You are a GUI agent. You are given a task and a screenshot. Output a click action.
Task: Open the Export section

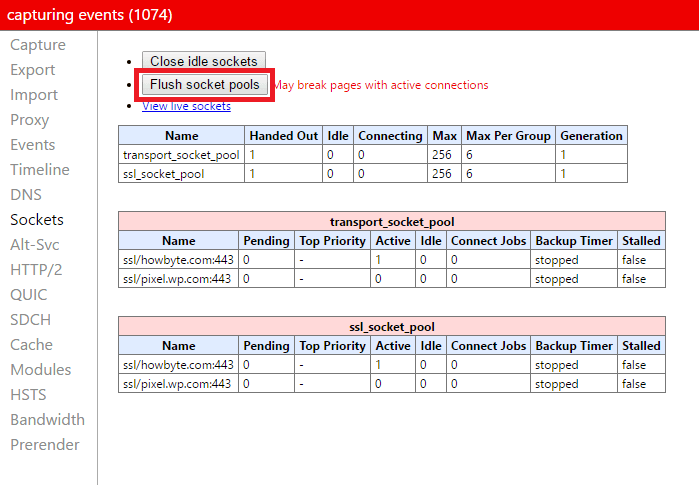tap(33, 70)
